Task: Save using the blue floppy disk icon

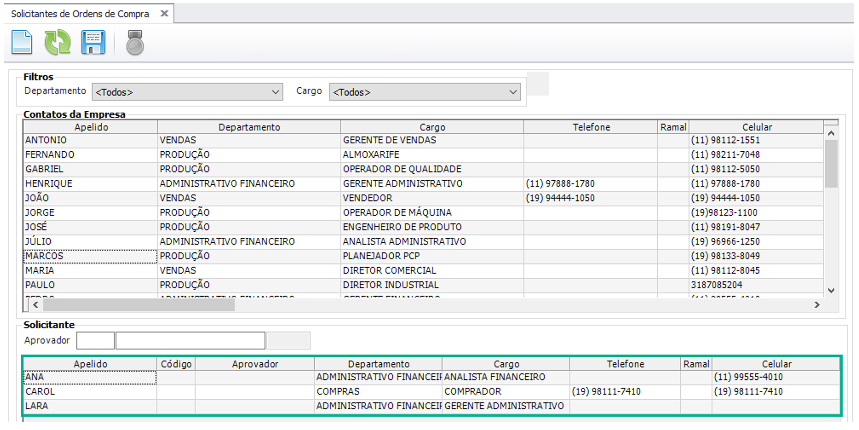Action: (93, 43)
